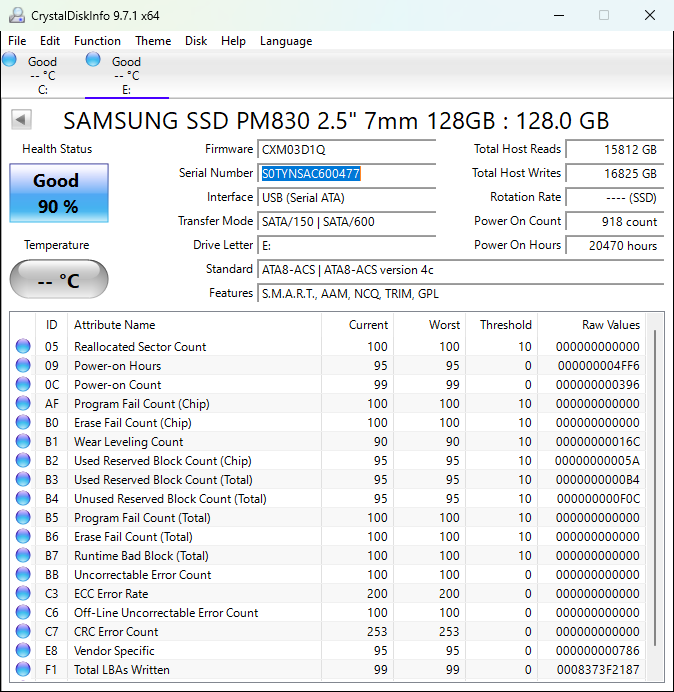Click status orb for CRC Error Count

(23, 631)
